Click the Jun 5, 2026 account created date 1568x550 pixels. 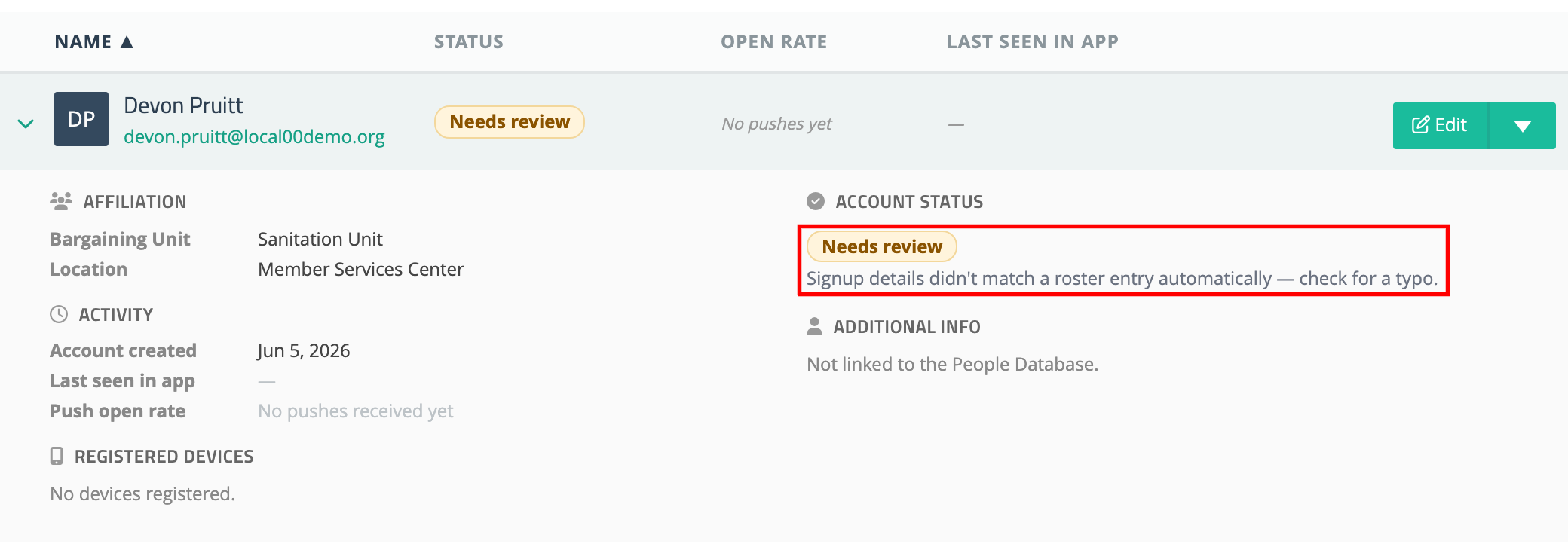304,351
